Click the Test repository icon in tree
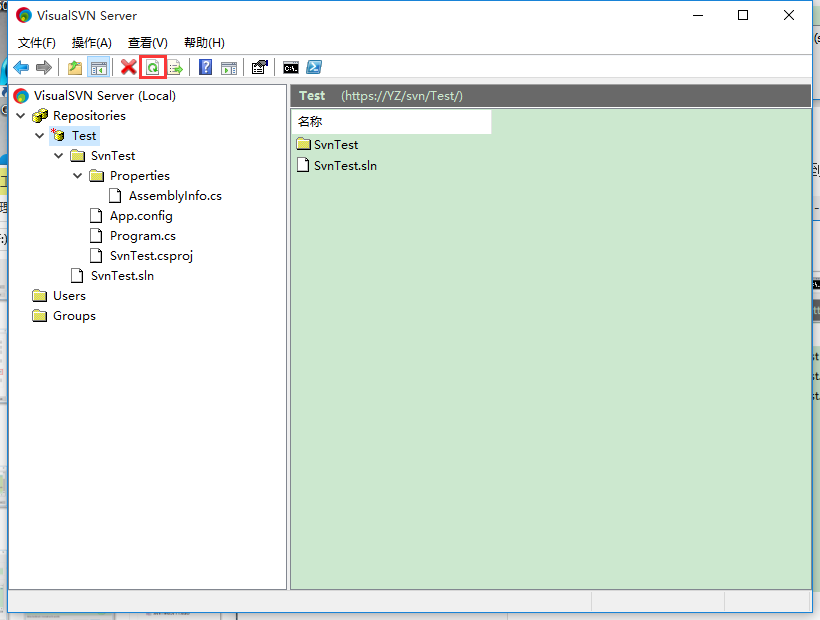Viewport: 820px width, 620px height. coord(58,135)
